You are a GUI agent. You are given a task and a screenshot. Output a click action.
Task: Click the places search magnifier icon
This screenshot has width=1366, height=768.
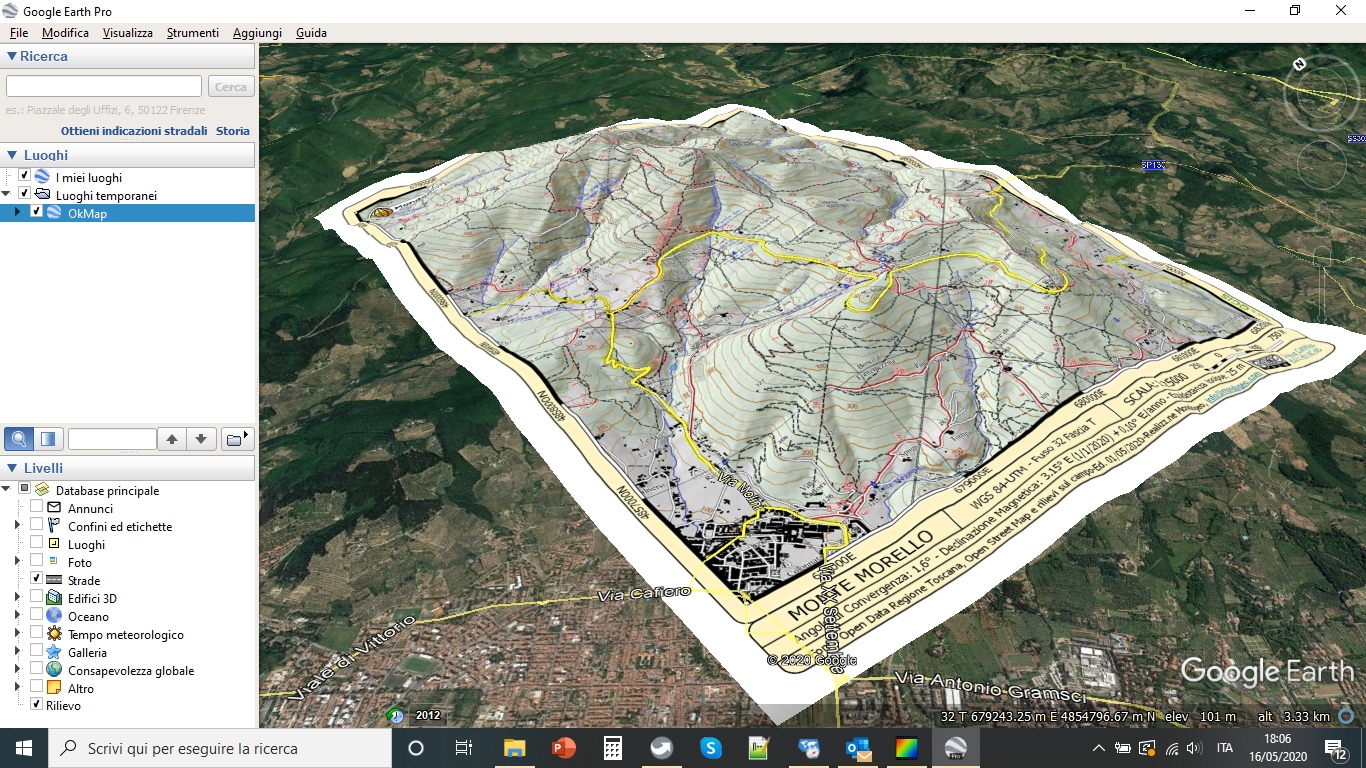[x=19, y=438]
